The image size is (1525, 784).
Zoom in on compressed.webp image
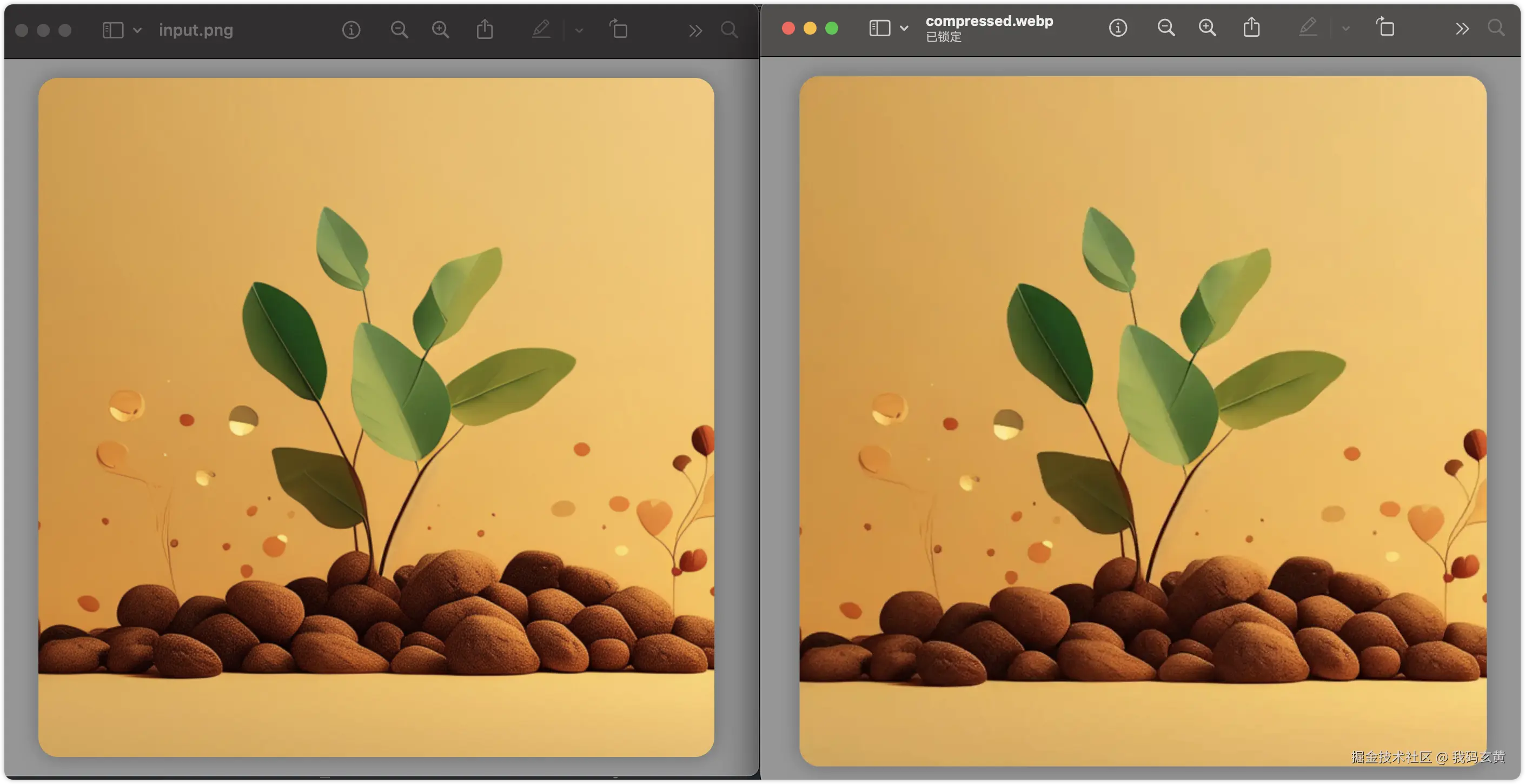pos(1207,28)
